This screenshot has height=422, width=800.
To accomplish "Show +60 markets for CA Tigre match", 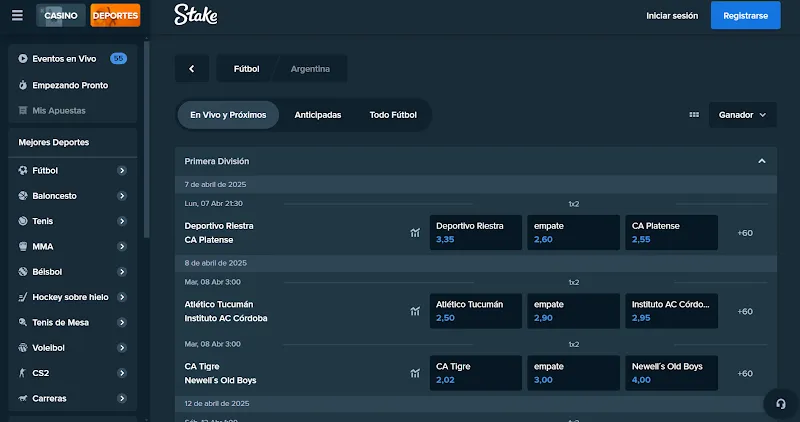I will pyautogui.click(x=745, y=374).
